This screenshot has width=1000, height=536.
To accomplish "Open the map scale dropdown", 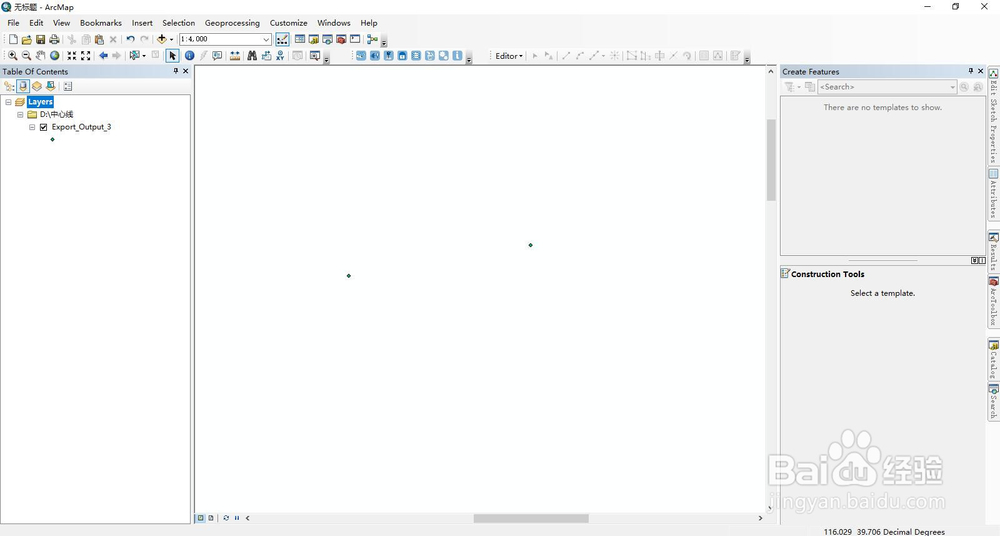I will coord(267,40).
